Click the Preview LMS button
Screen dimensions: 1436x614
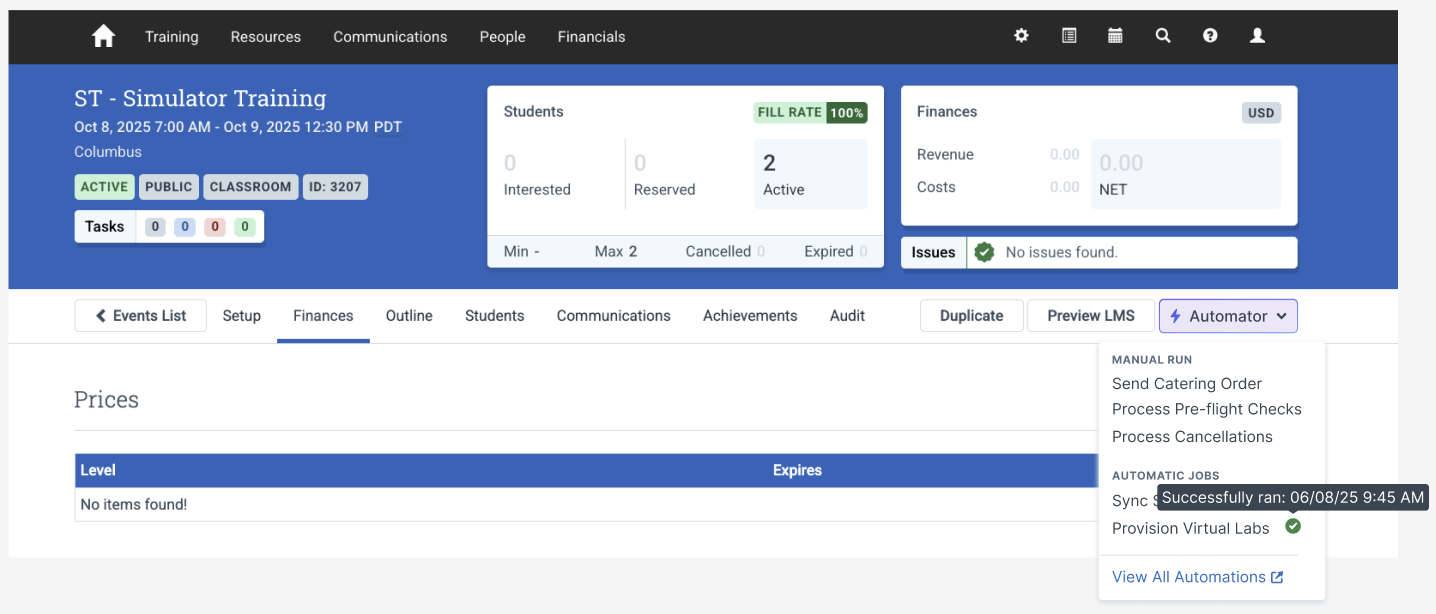(x=1090, y=316)
